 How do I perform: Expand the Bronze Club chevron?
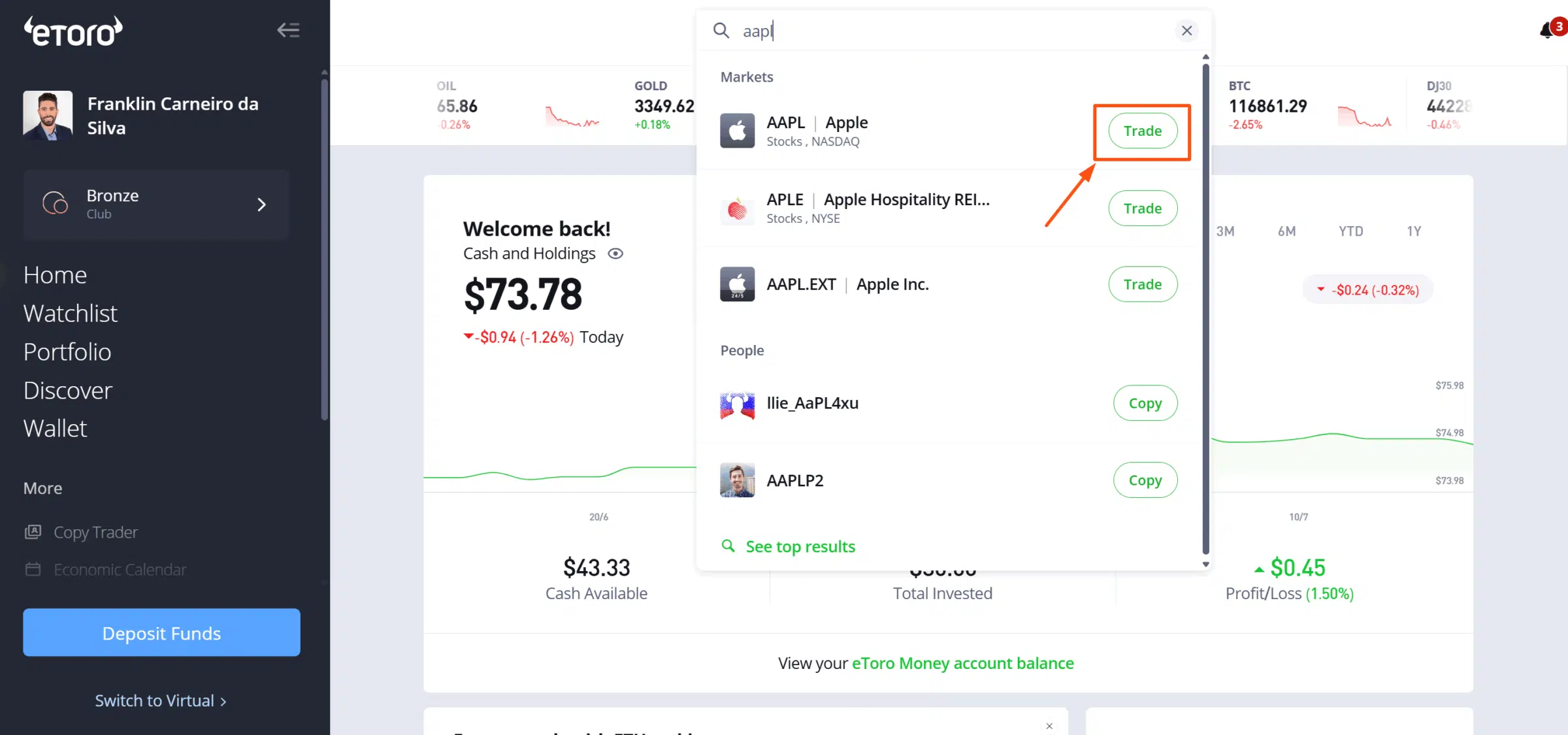pos(261,204)
